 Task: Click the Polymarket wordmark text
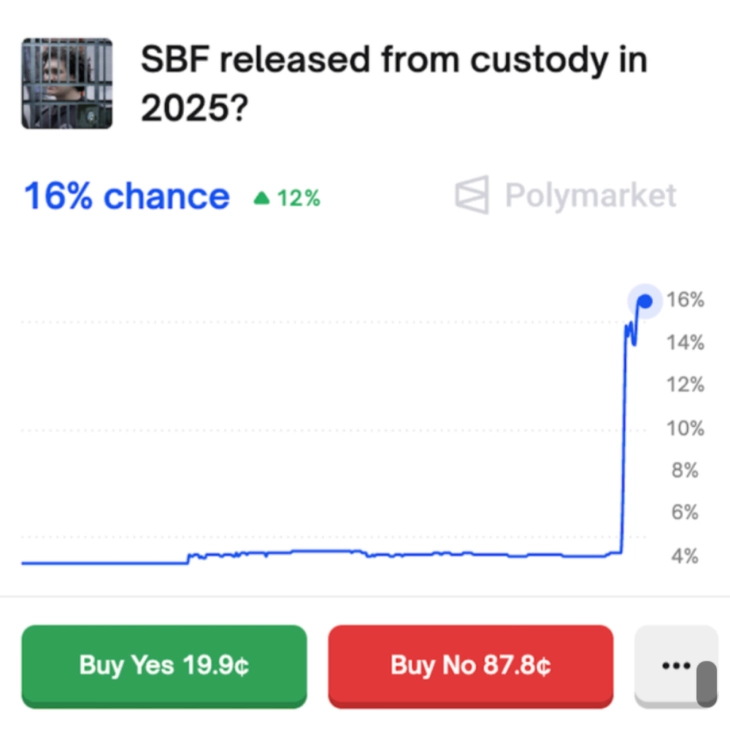click(x=590, y=195)
